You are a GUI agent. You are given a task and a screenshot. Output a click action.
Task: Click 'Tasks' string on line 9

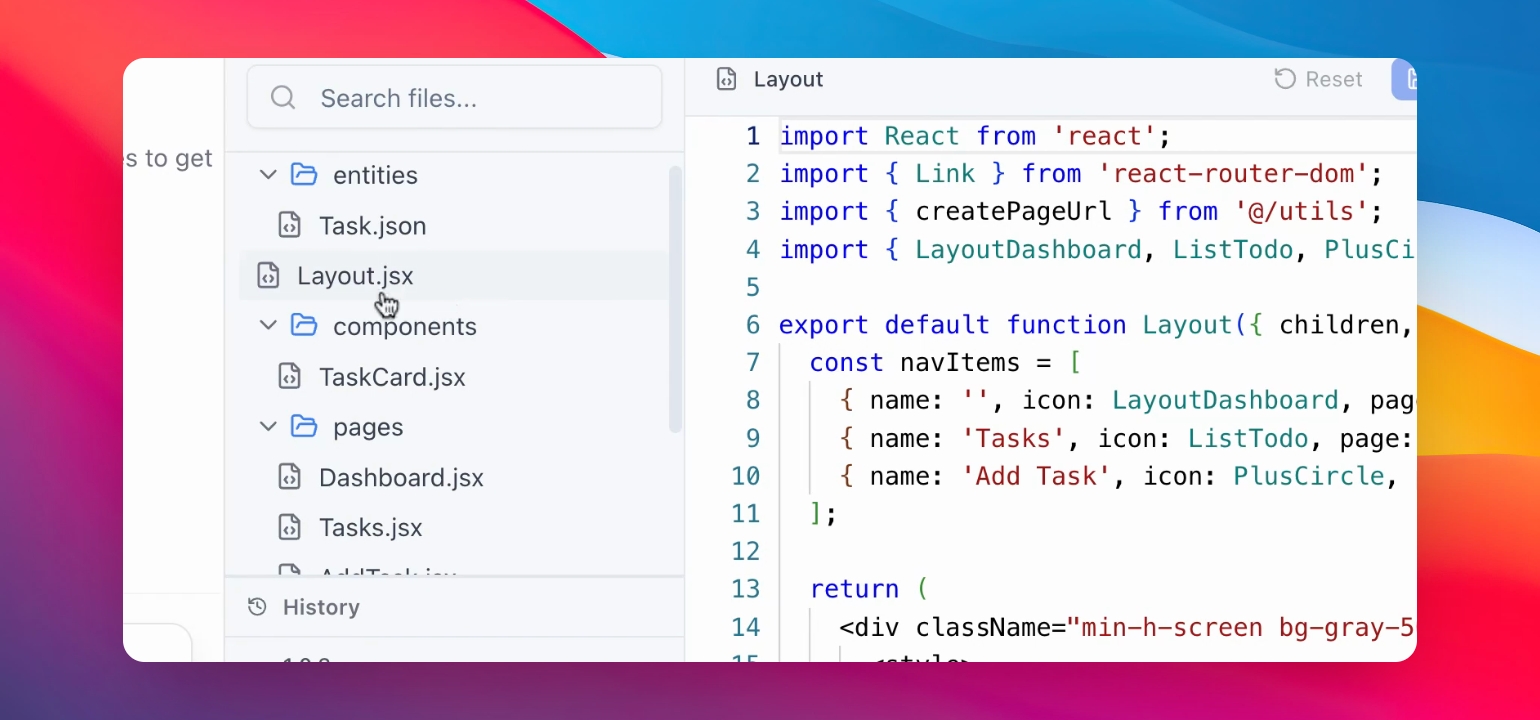pyautogui.click(x=1014, y=438)
